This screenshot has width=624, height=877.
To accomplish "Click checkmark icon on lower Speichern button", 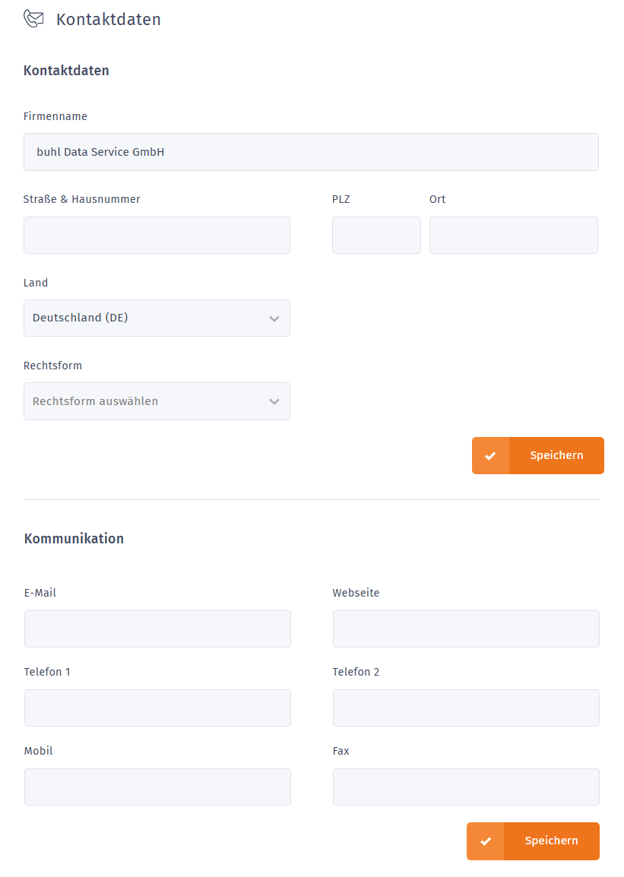I will point(485,841).
